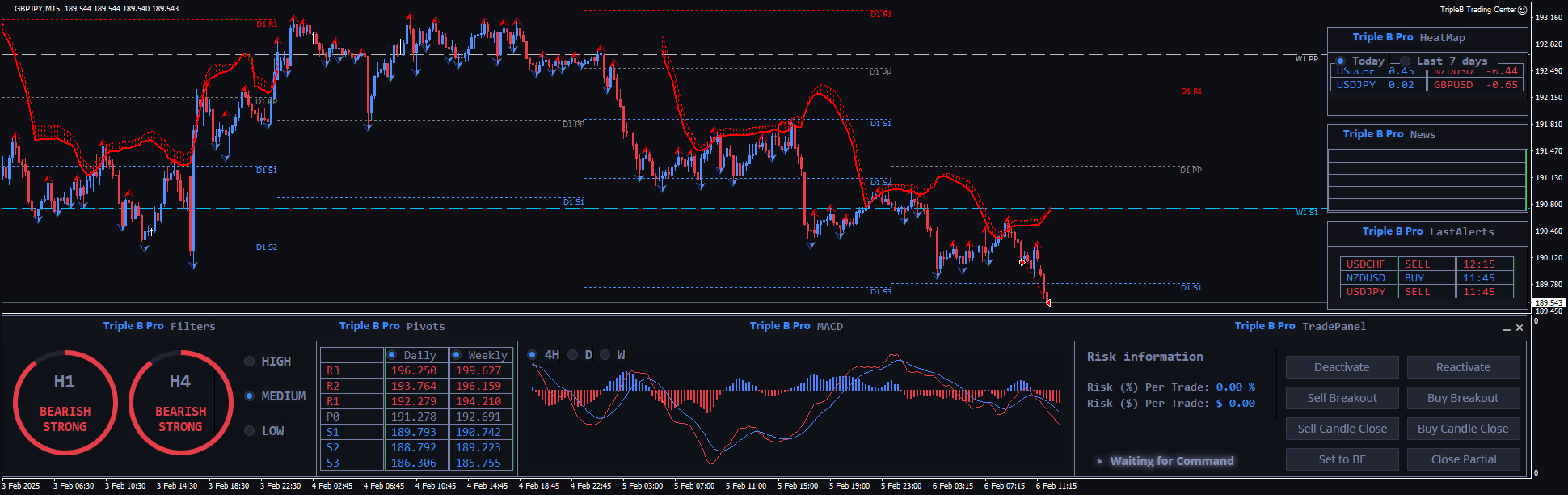This screenshot has height=495, width=1568.
Task: Click the Buy Candle Close button
Action: (x=1463, y=429)
